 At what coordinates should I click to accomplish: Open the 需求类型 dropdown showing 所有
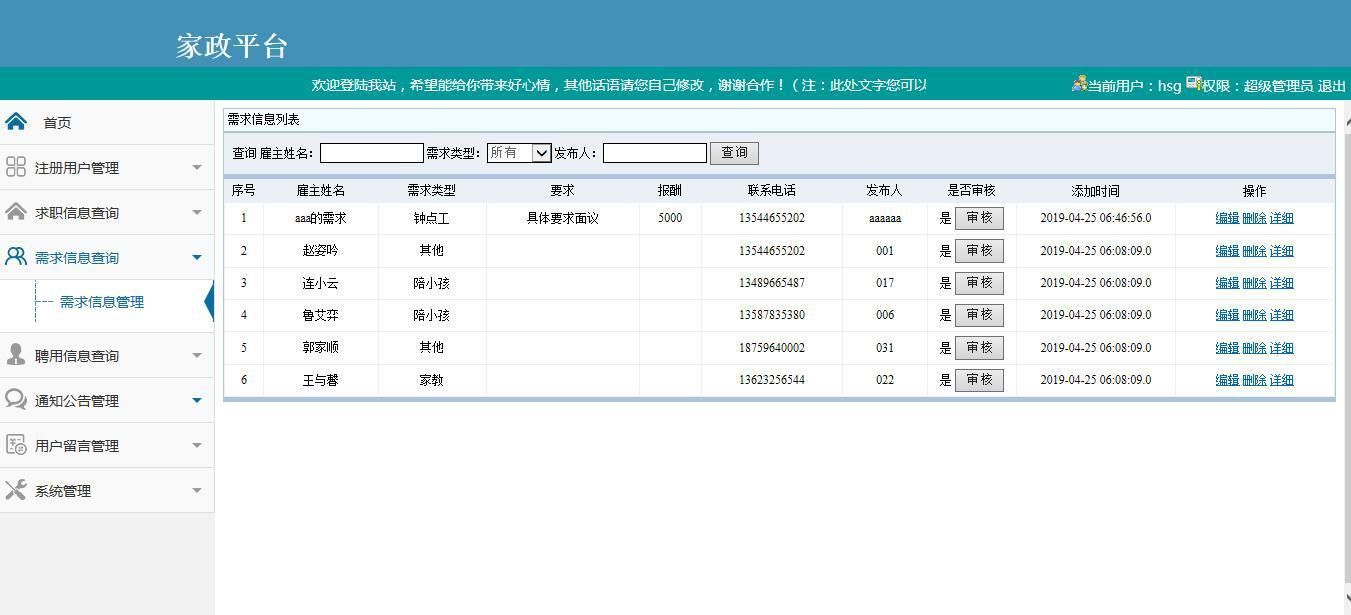(519, 153)
